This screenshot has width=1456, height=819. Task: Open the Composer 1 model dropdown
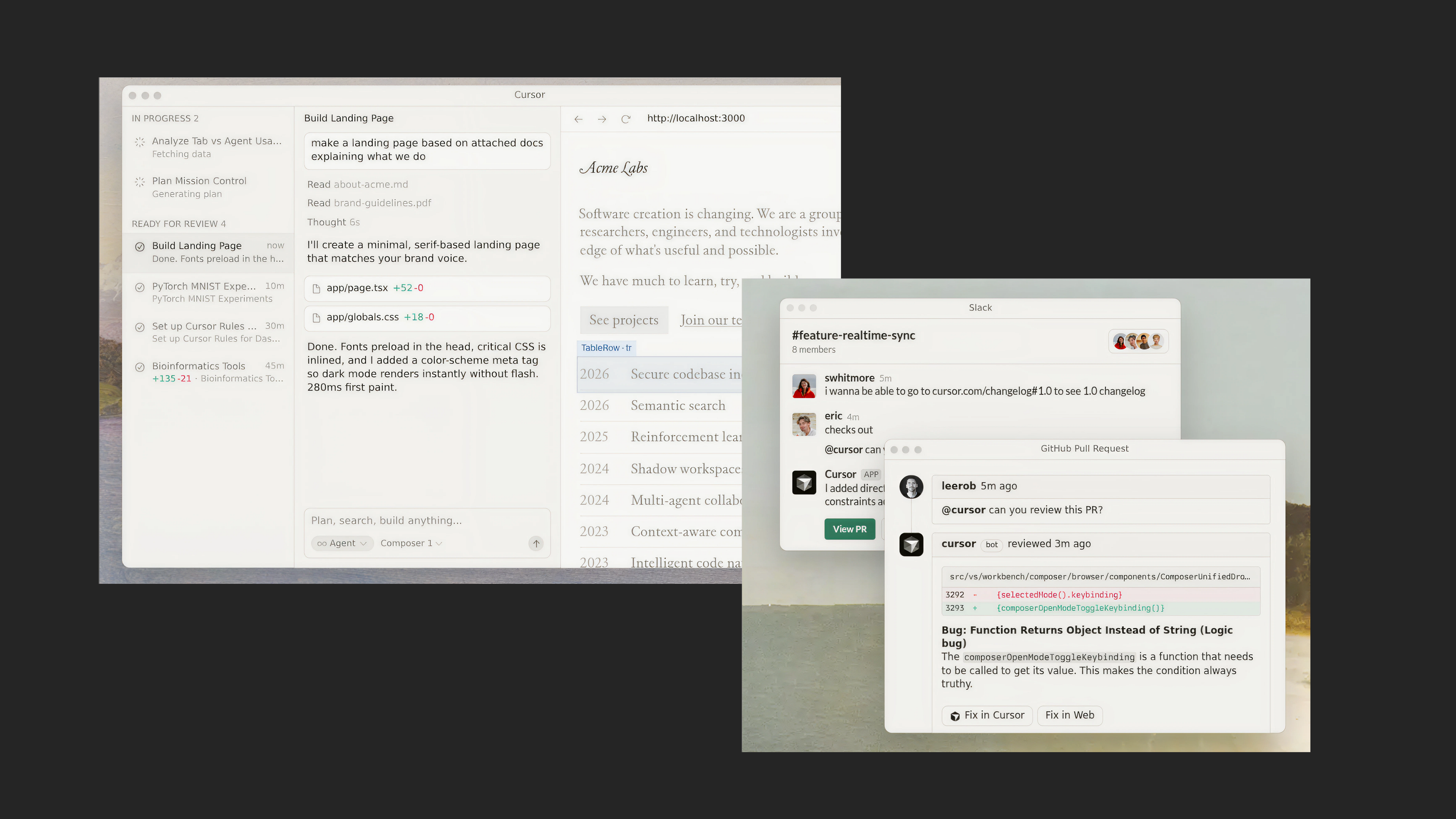pyautogui.click(x=411, y=543)
